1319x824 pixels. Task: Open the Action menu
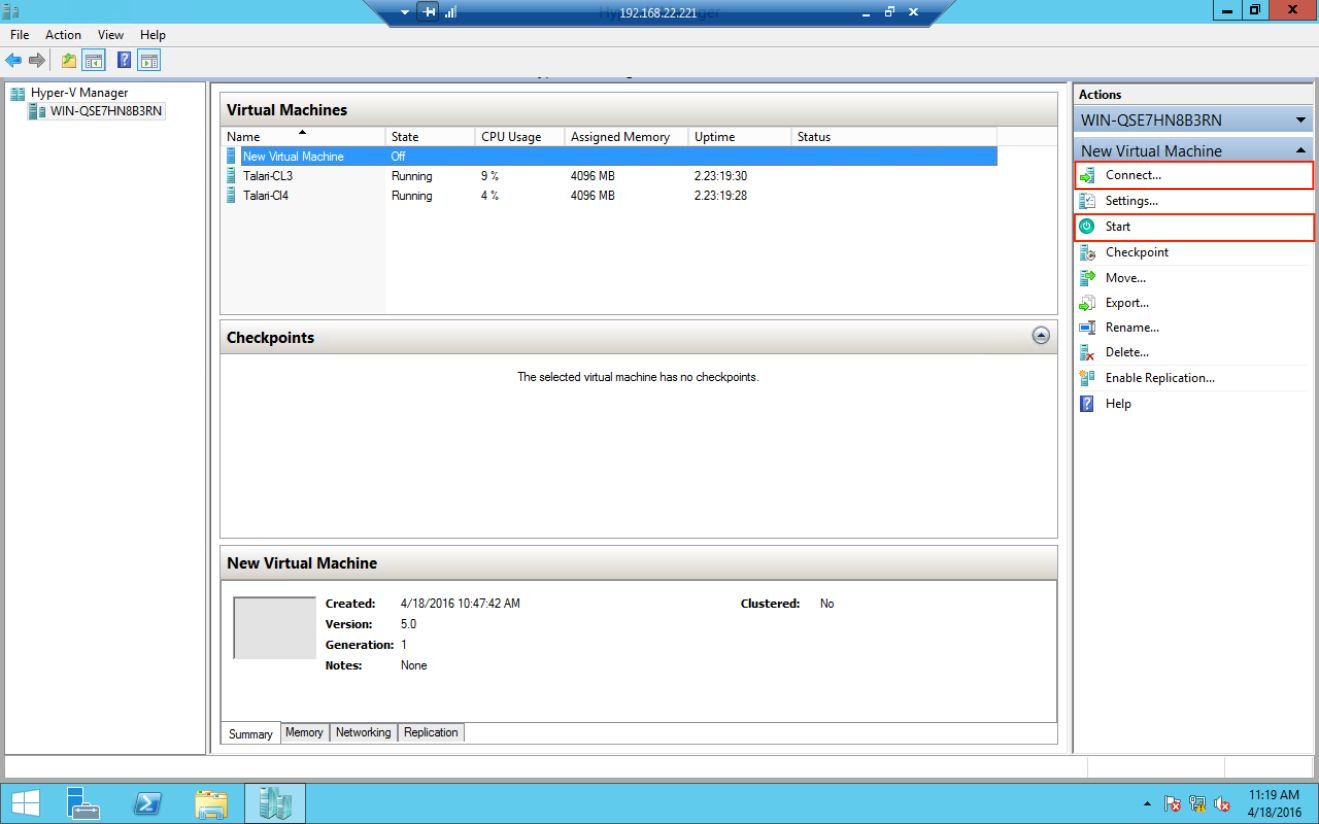click(63, 35)
